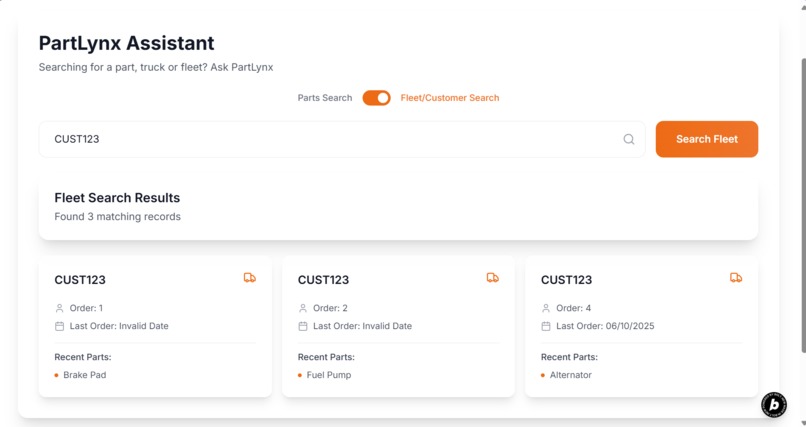Screen dimensions: 806x427
Task: Click person icon beside Order: 2
Action: pyautogui.click(x=303, y=308)
